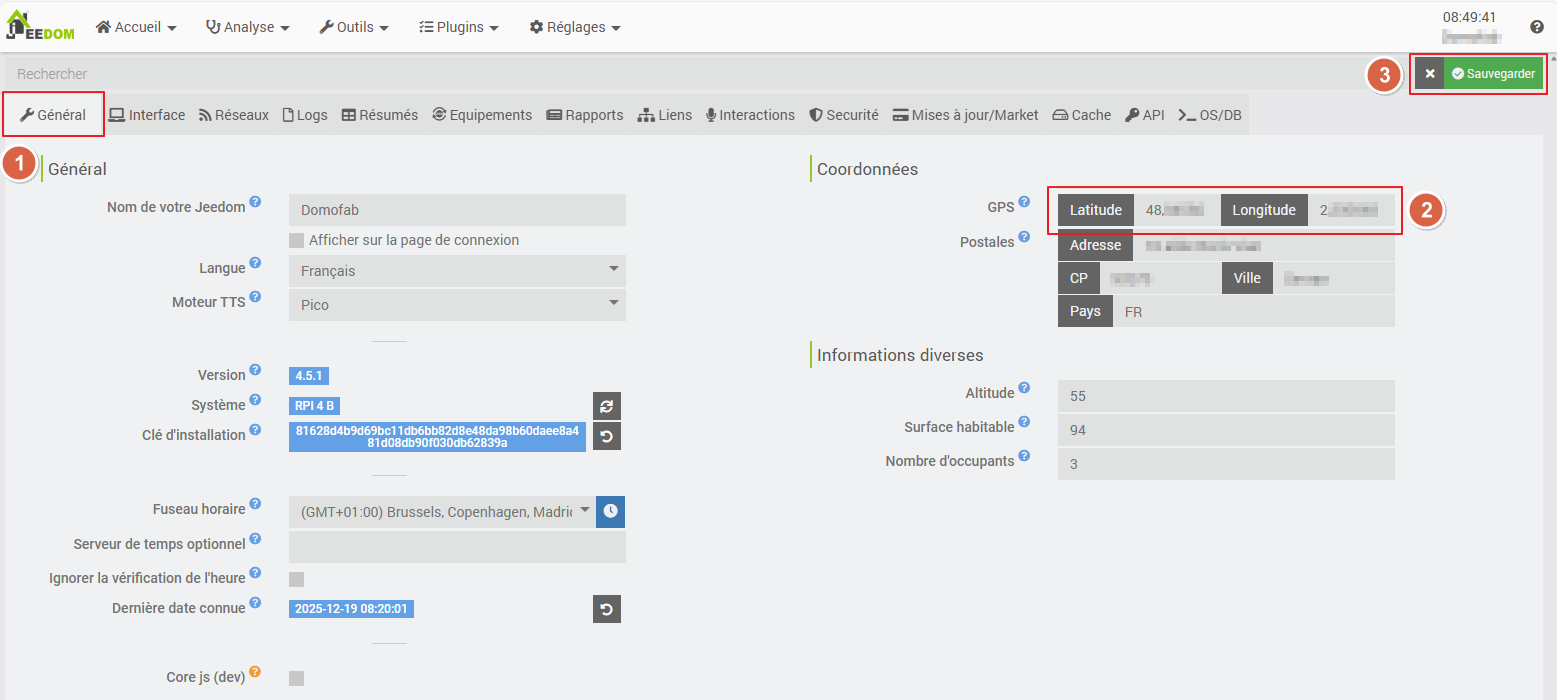The width and height of the screenshot is (1557, 700).
Task: Click the help question mark icon top right
Action: (1537, 27)
